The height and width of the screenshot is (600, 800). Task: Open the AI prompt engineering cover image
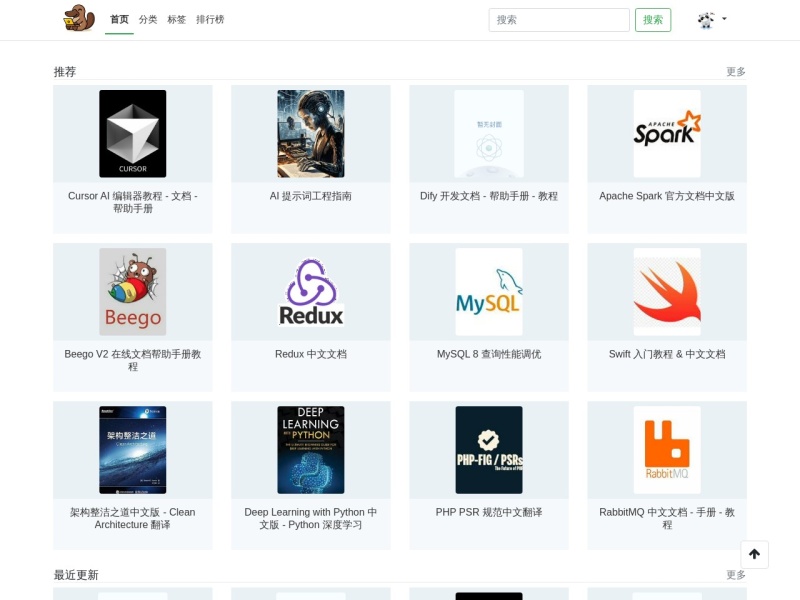[311, 134]
